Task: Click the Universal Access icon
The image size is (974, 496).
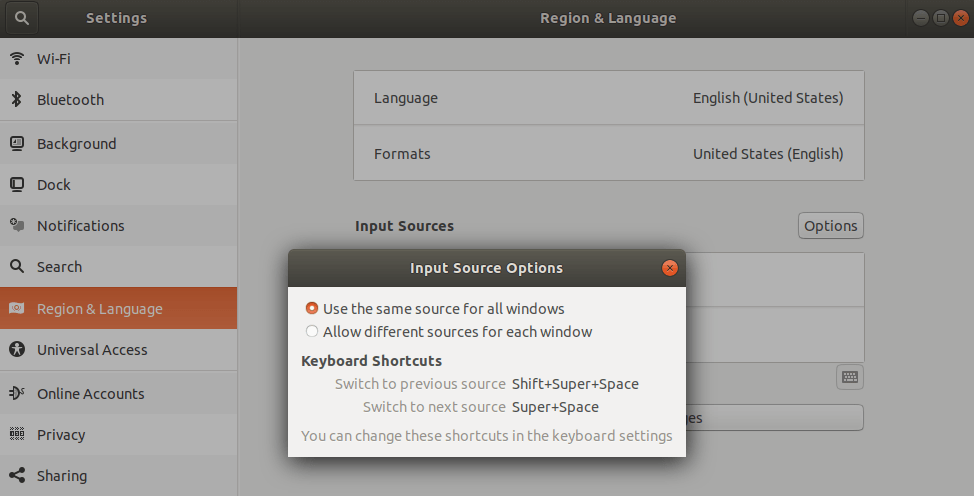Action: coord(17,349)
